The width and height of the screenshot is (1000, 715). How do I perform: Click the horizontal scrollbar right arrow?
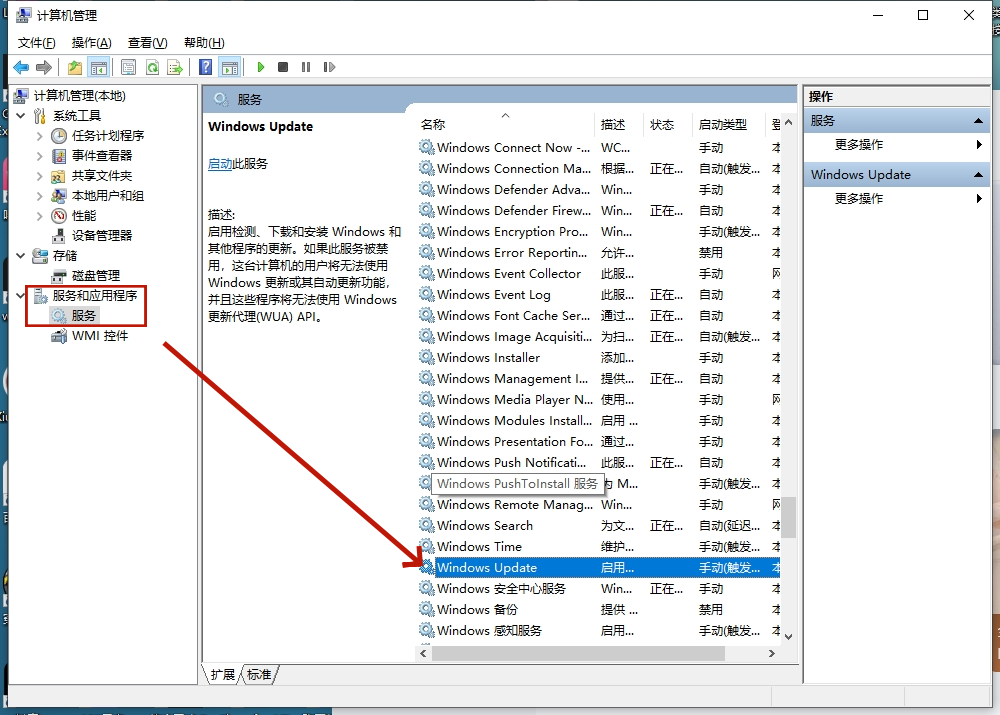click(x=771, y=653)
